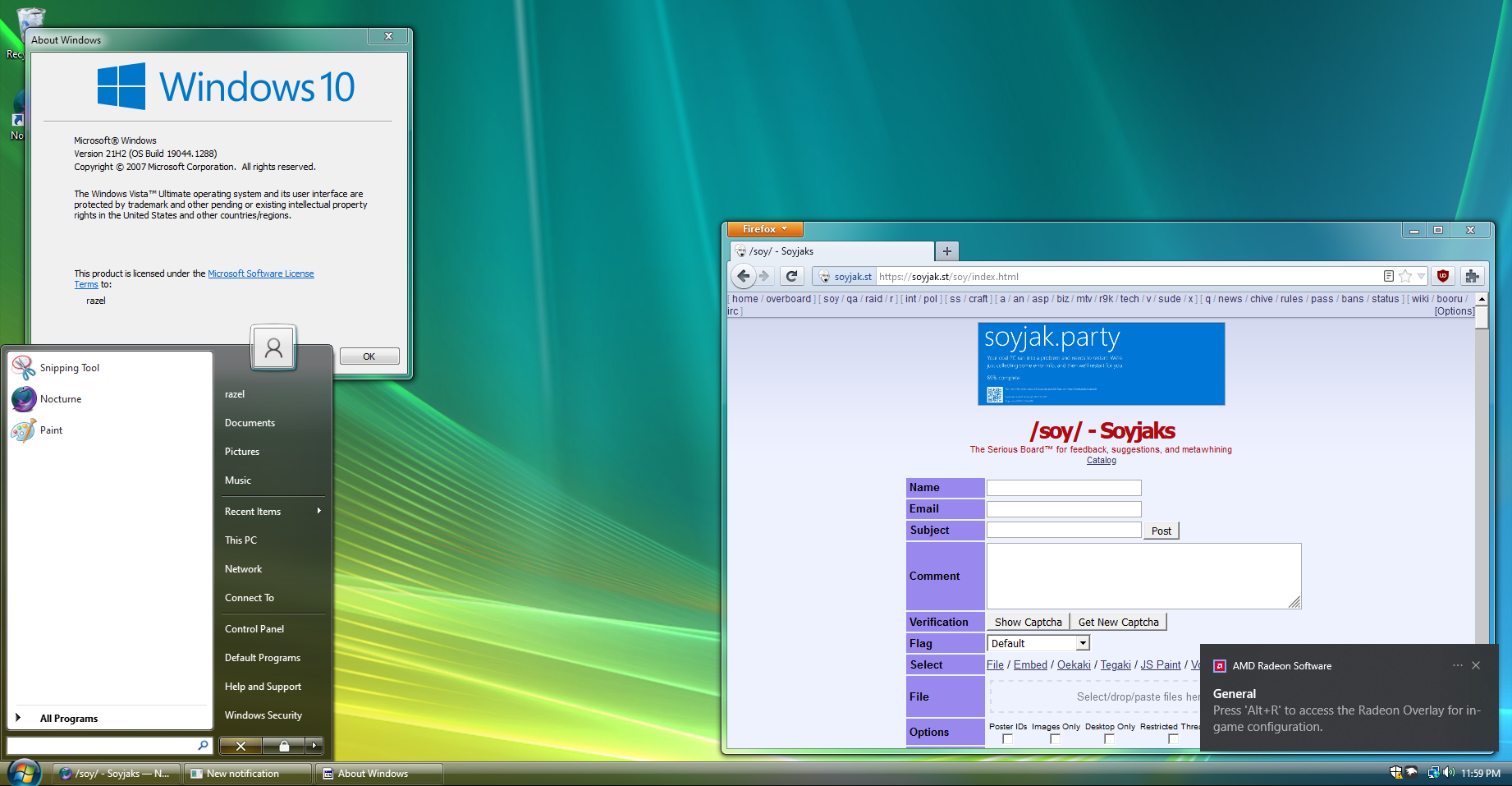Click the Firefox forward arrow button
Screen dimensions: 1512x786
764,276
